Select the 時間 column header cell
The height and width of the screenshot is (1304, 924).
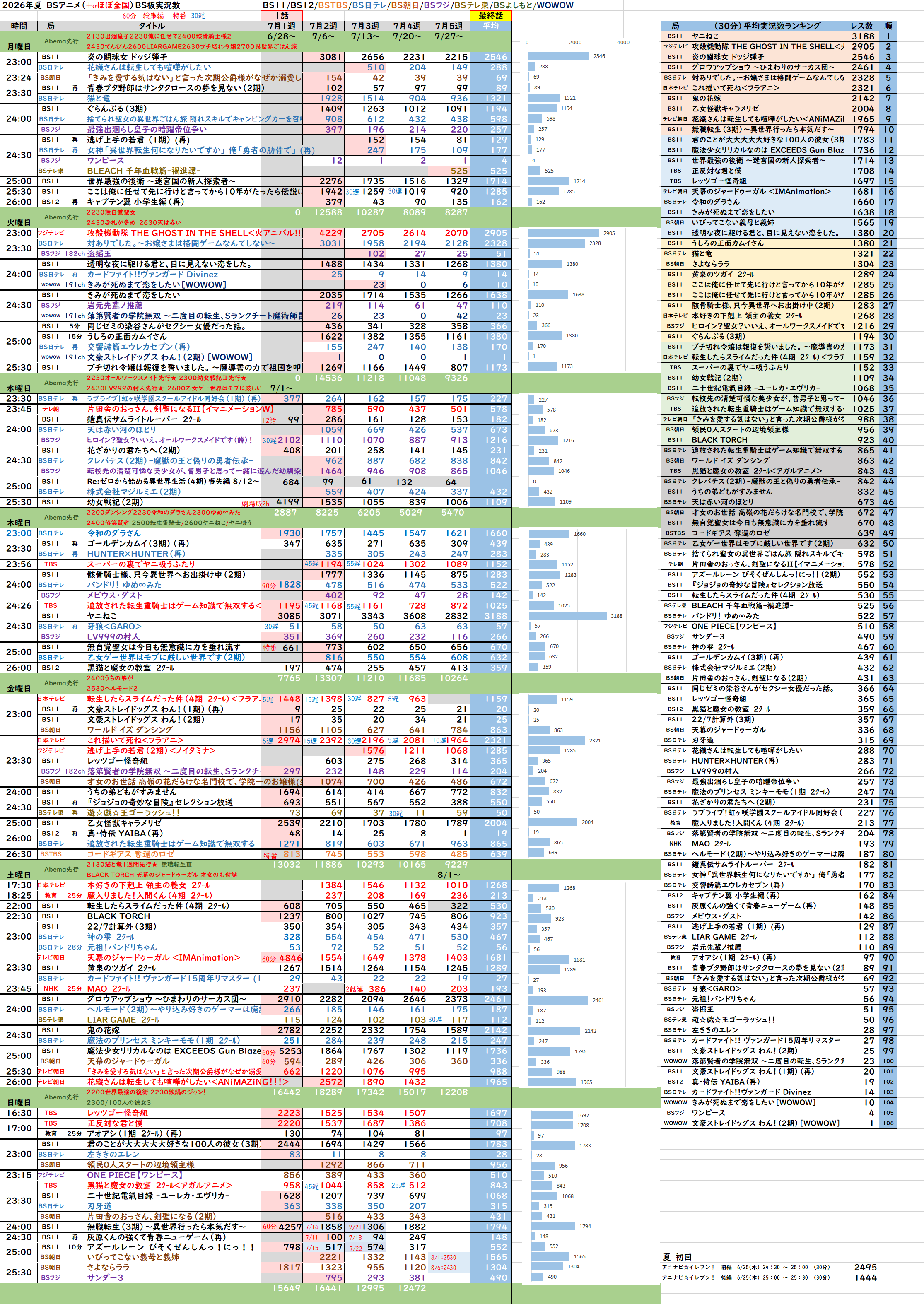click(19, 26)
